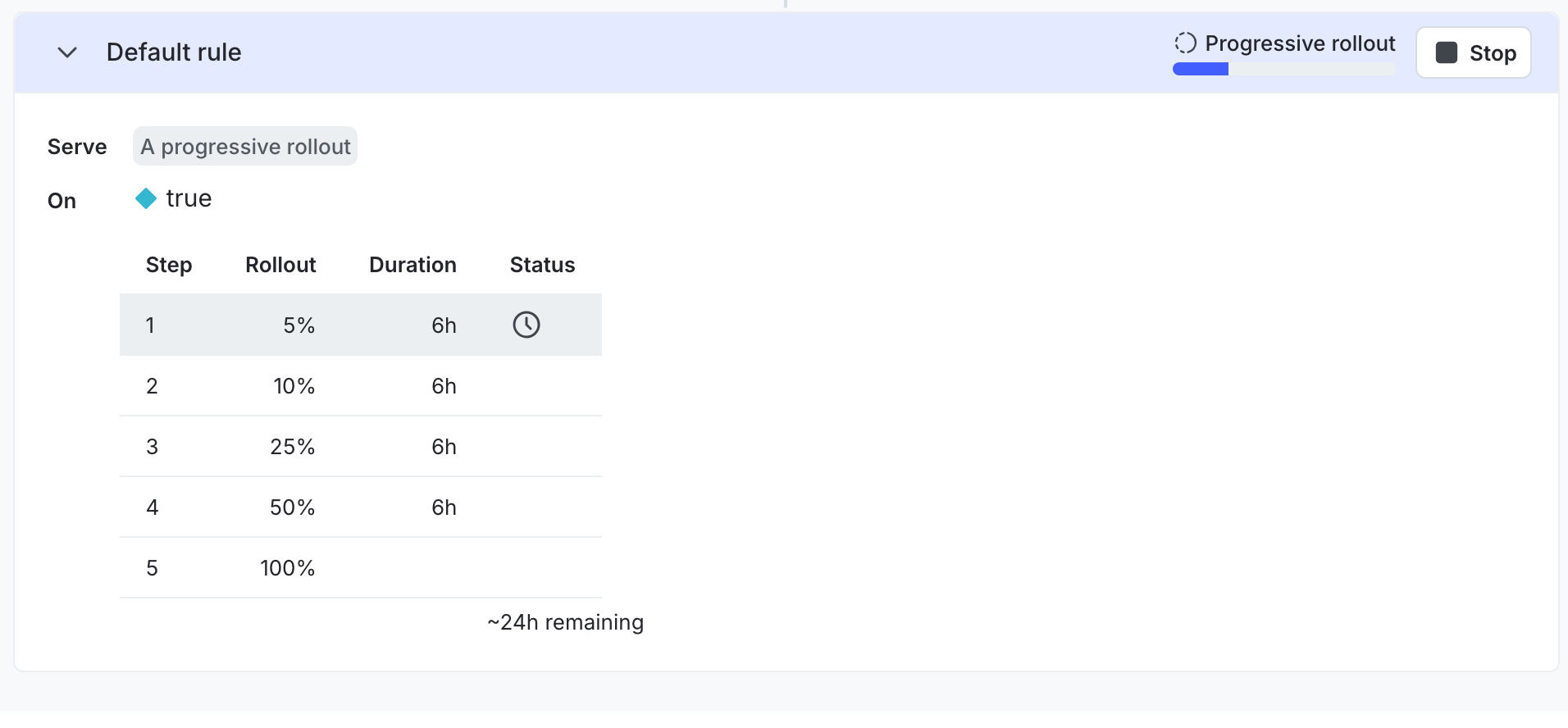
Task: Select step 2 row with 10% rollout
Action: [x=361, y=385]
